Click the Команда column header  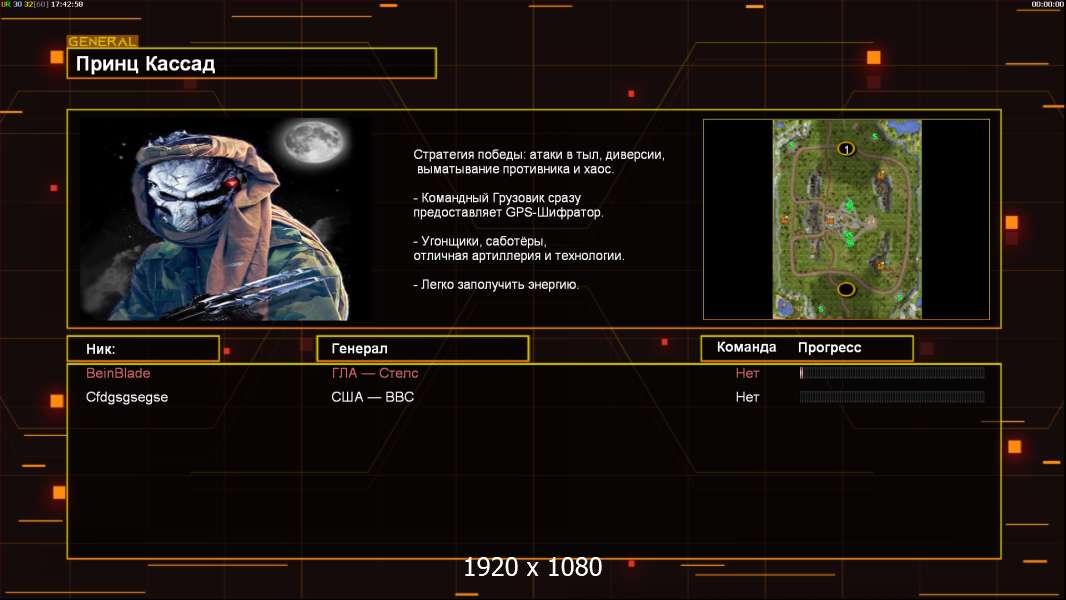click(x=746, y=347)
